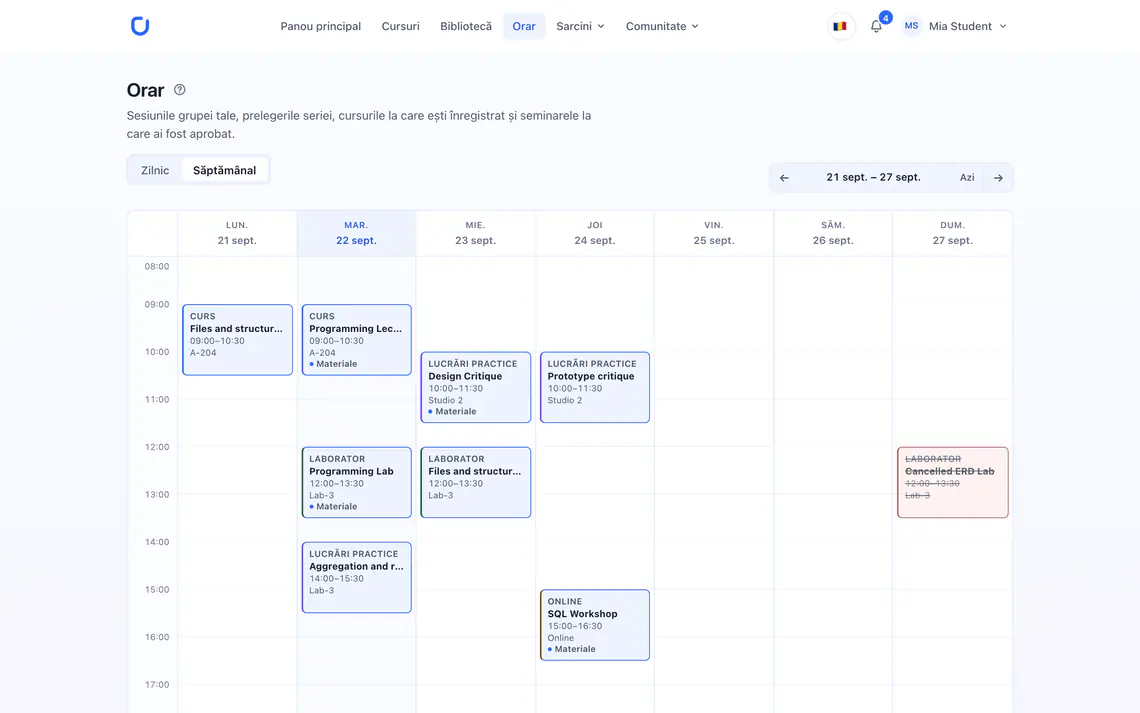Open Panou principal page
Screen dimensions: 1140x713
click(321, 26)
